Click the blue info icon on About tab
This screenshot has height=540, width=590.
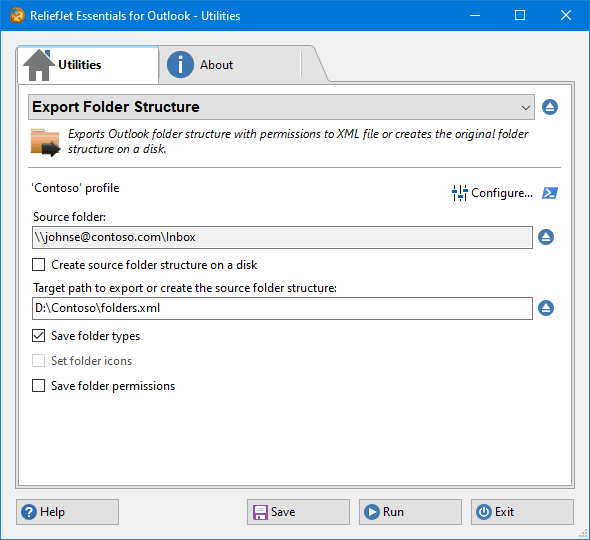point(180,65)
